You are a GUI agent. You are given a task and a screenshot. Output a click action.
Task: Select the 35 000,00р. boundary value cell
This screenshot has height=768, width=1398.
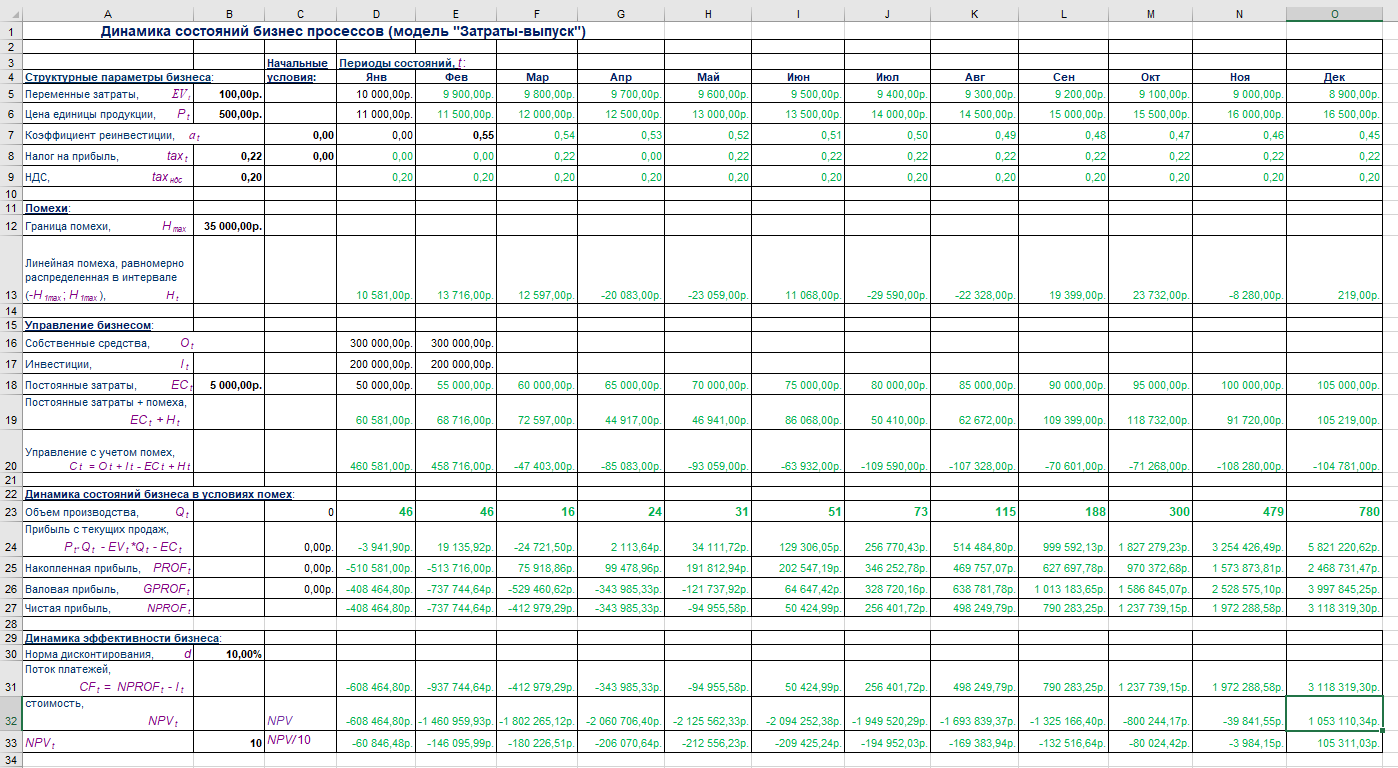pos(229,226)
